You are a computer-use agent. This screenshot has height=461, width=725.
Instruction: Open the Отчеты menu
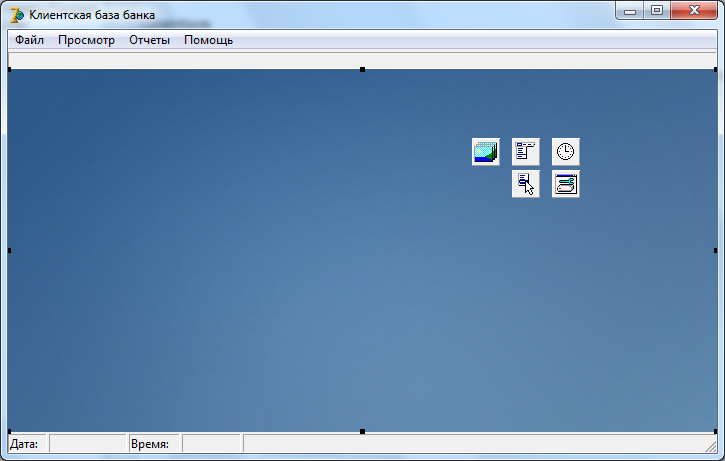point(149,40)
